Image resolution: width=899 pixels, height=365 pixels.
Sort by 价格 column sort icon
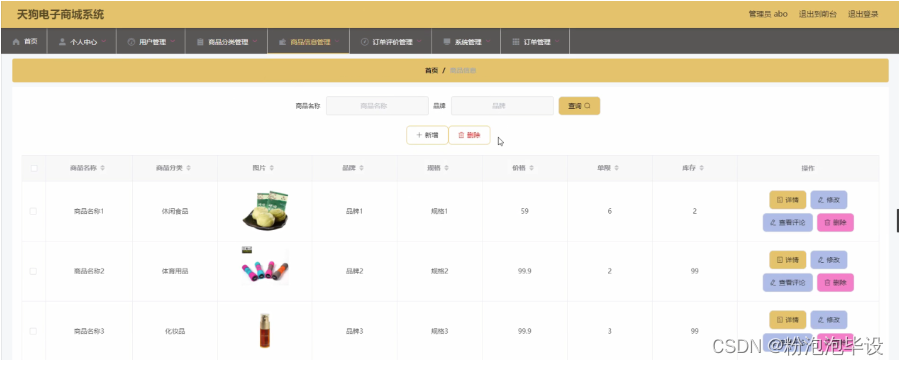531,168
